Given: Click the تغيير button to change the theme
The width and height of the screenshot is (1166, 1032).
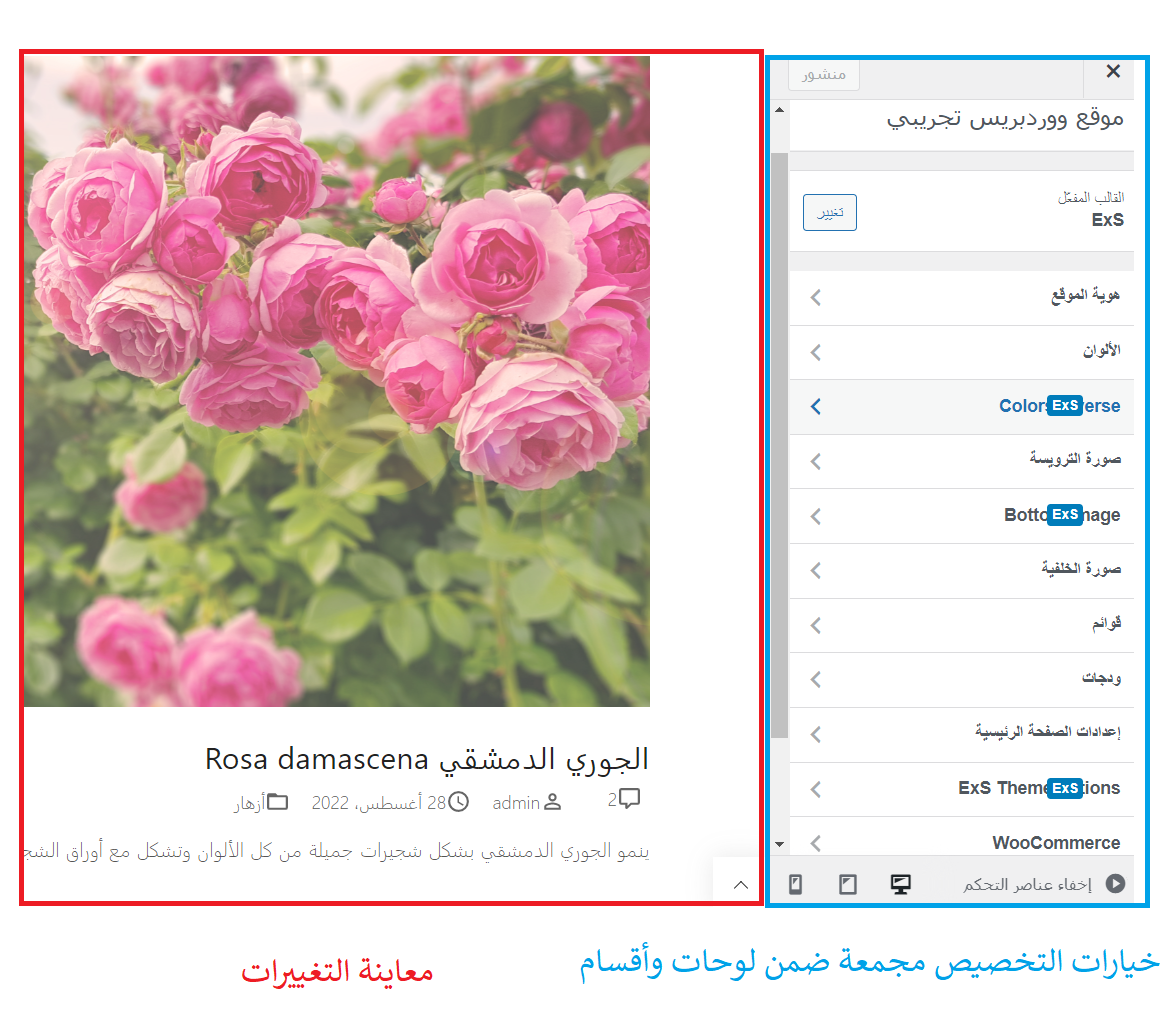Looking at the screenshot, I should pyautogui.click(x=830, y=213).
